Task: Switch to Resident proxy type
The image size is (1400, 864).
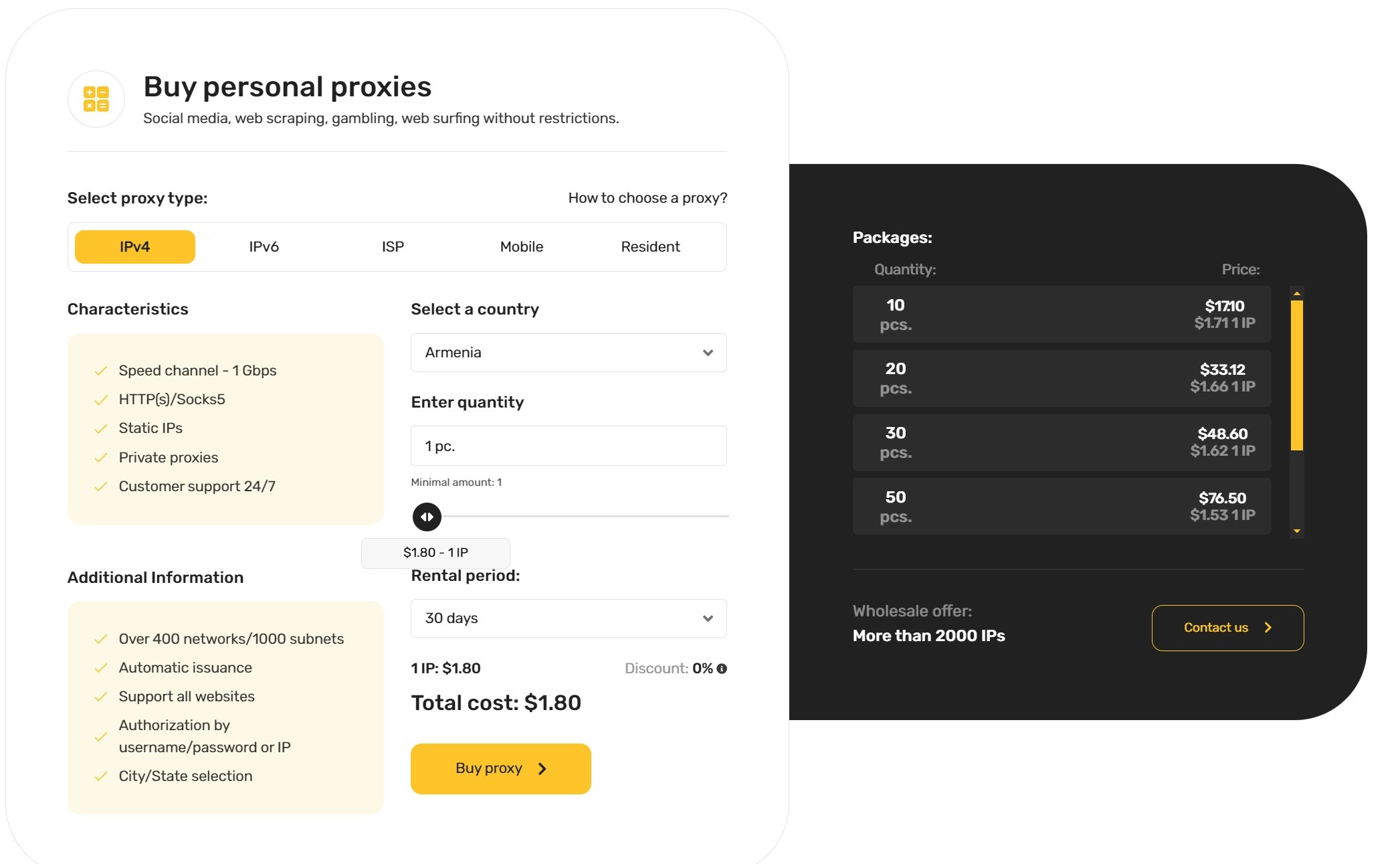Action: point(651,247)
